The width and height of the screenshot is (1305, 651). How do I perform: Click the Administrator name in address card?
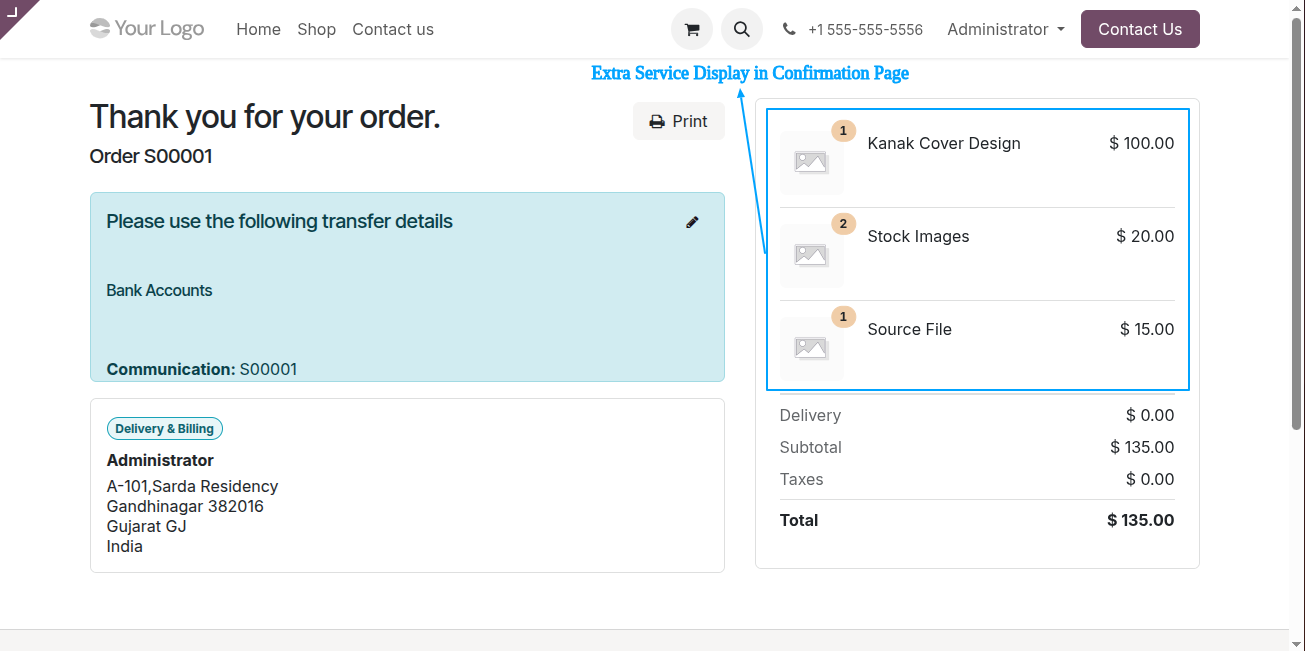pos(160,460)
